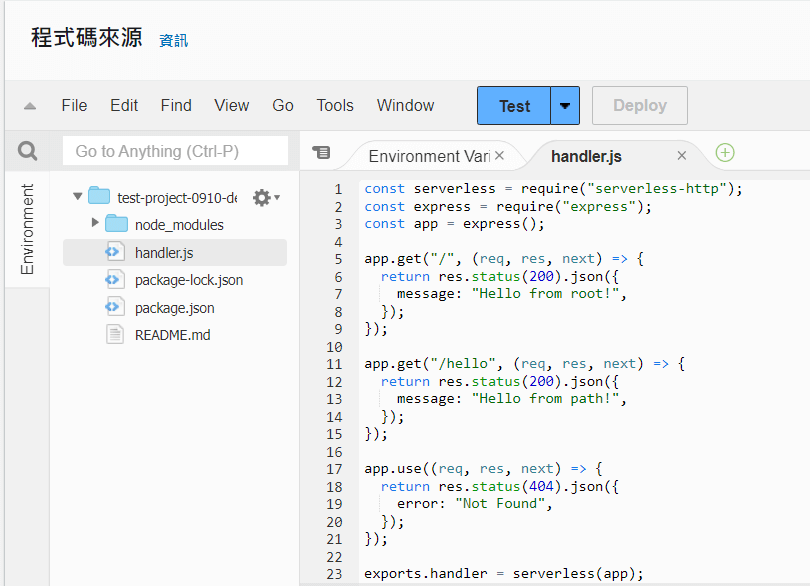
Task: Open the Tools menu
Action: point(335,106)
